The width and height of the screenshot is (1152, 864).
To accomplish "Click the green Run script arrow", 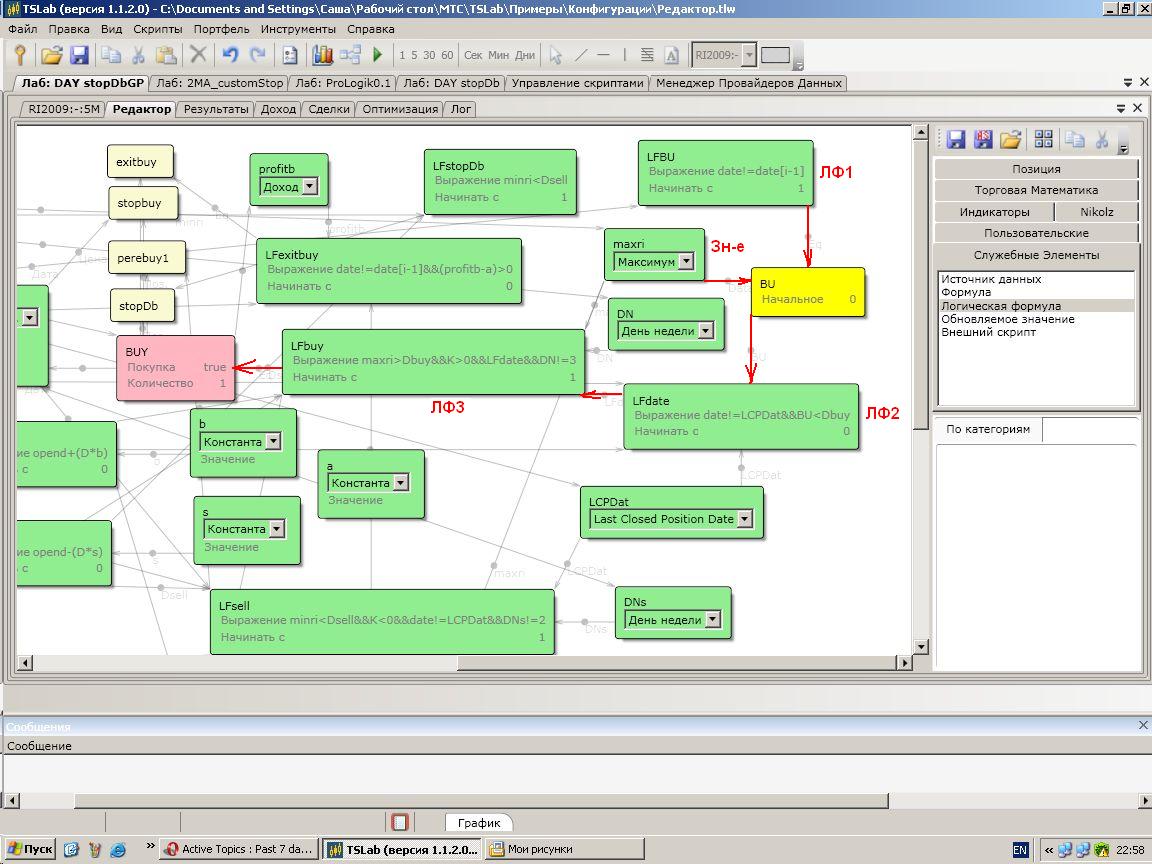I will click(378, 55).
